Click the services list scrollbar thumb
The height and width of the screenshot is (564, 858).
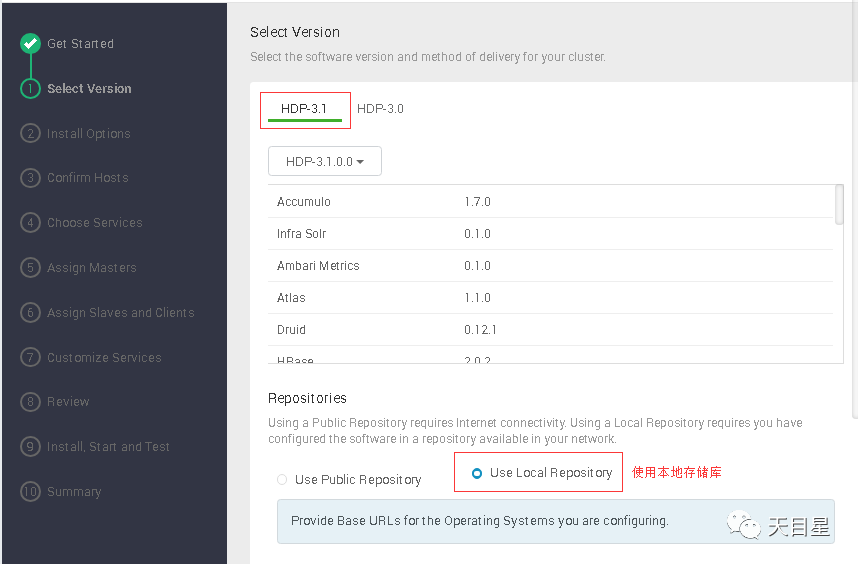click(x=839, y=205)
